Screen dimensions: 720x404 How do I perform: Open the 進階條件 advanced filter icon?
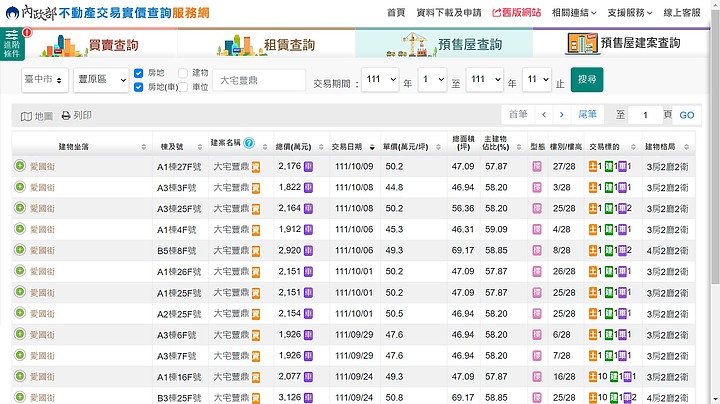[x=12, y=42]
